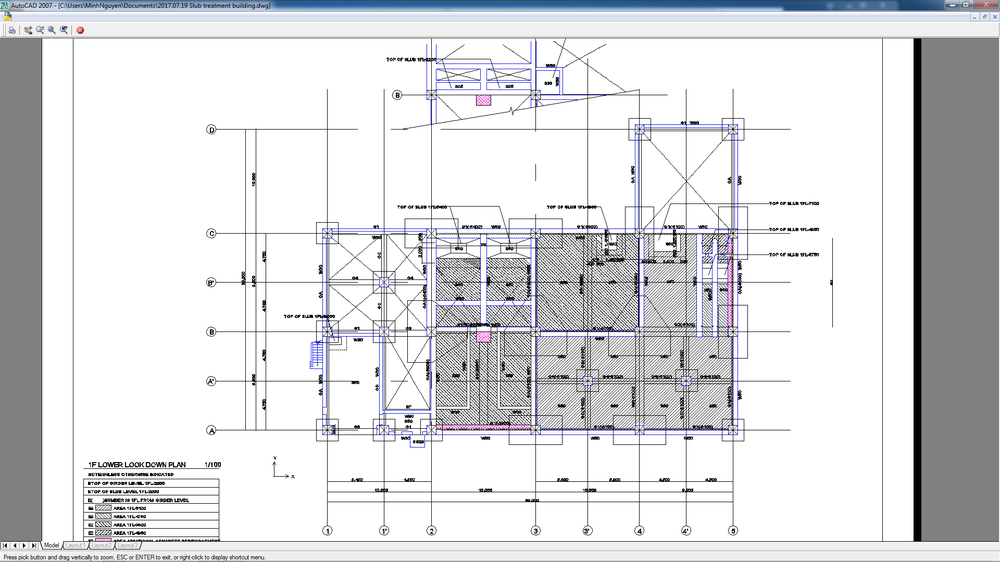The height and width of the screenshot is (562, 1000).
Task: Click the Zoom Original magnifier icon
Action: click(64, 30)
